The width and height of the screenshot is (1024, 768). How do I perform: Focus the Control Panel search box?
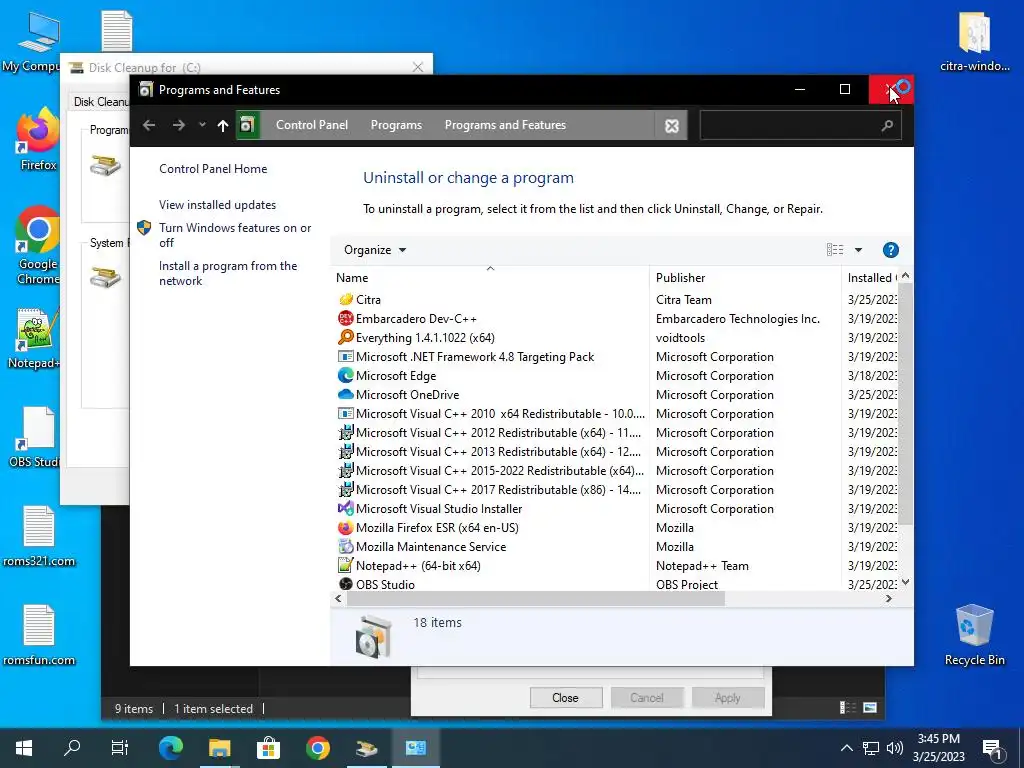pyautogui.click(x=801, y=125)
